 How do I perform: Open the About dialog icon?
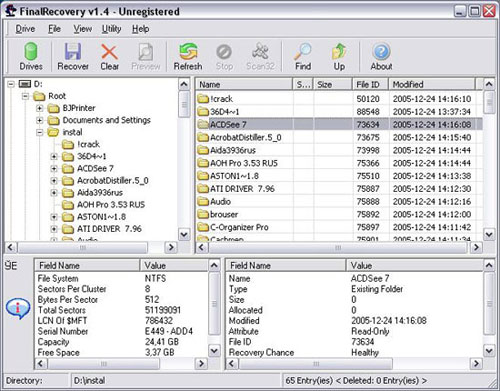(x=381, y=56)
